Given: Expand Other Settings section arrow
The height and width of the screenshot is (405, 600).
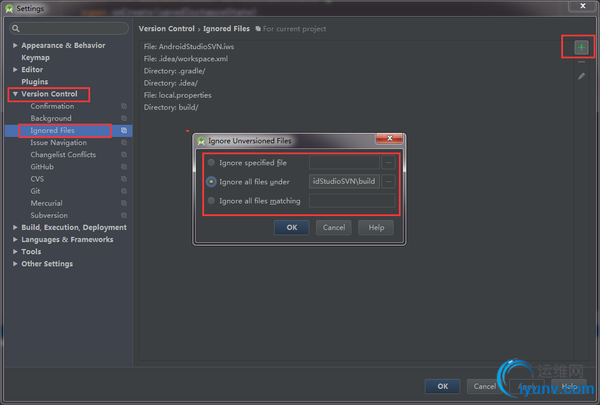Looking at the screenshot, I should pyautogui.click(x=15, y=264).
